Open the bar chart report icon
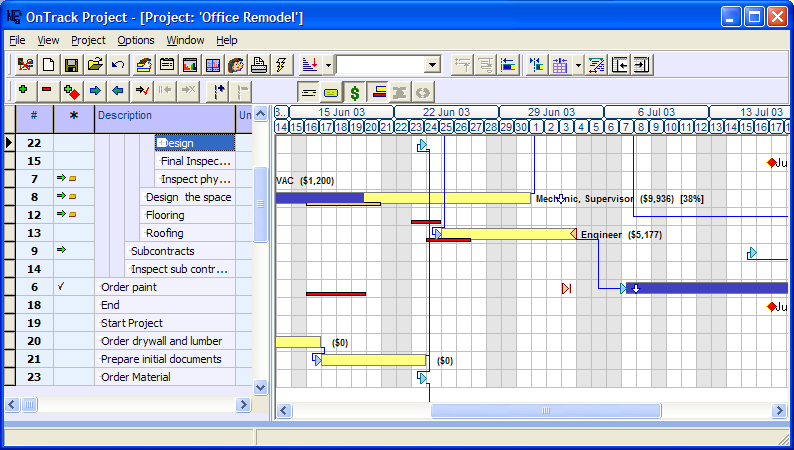 [189, 65]
